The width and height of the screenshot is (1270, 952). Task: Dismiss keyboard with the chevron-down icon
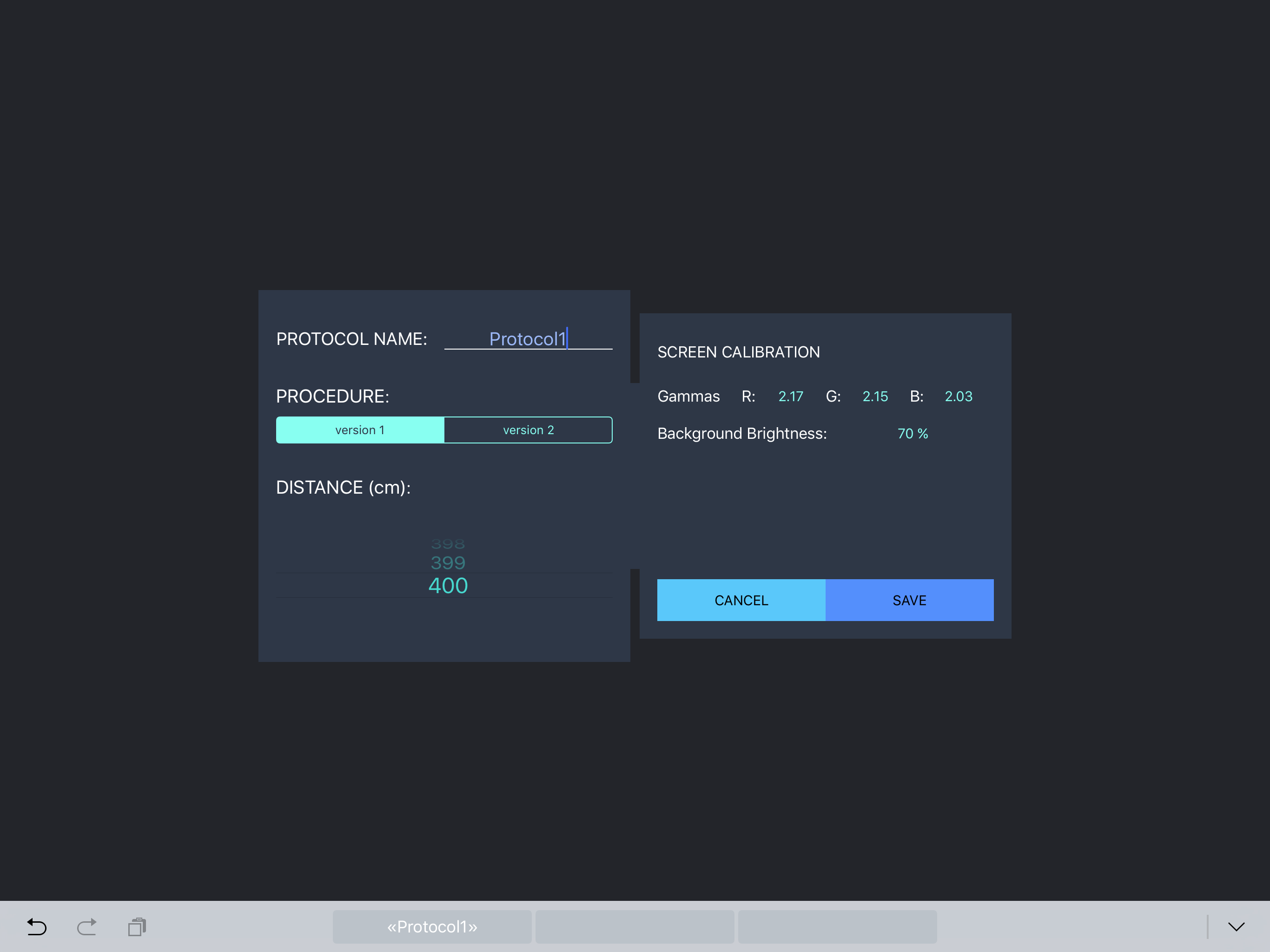(x=1236, y=926)
